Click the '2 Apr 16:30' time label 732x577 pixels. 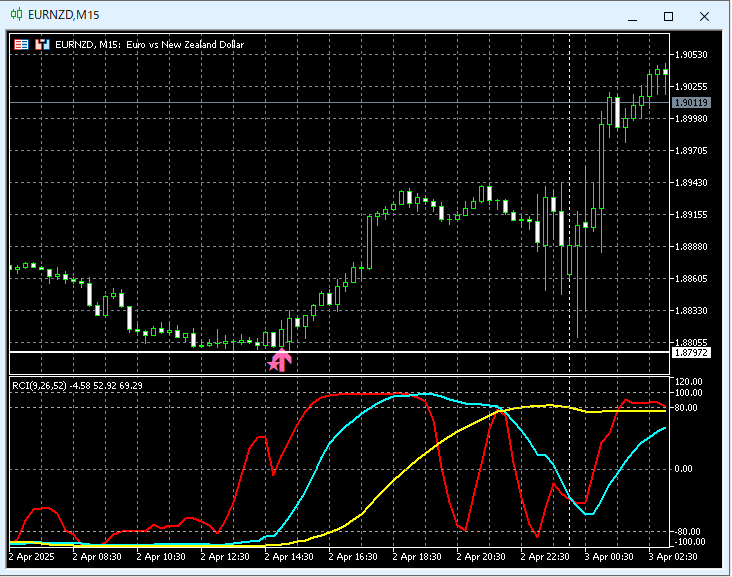353,557
